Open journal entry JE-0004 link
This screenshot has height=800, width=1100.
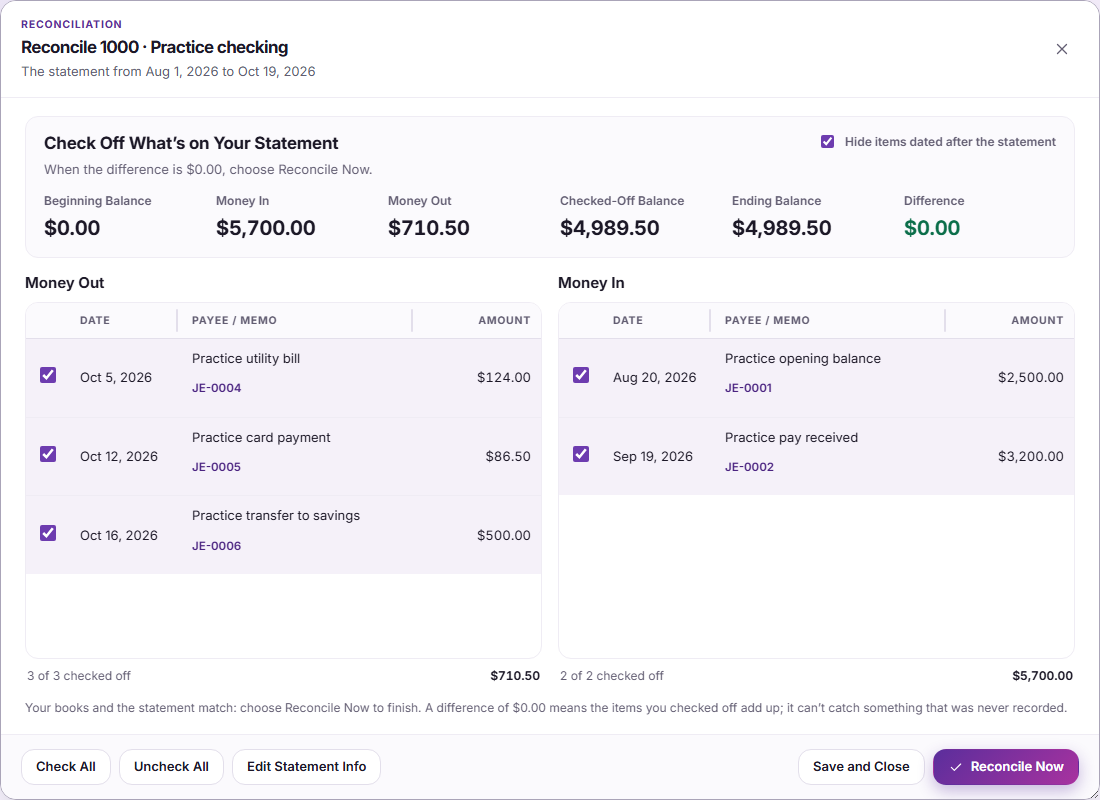[x=216, y=388]
